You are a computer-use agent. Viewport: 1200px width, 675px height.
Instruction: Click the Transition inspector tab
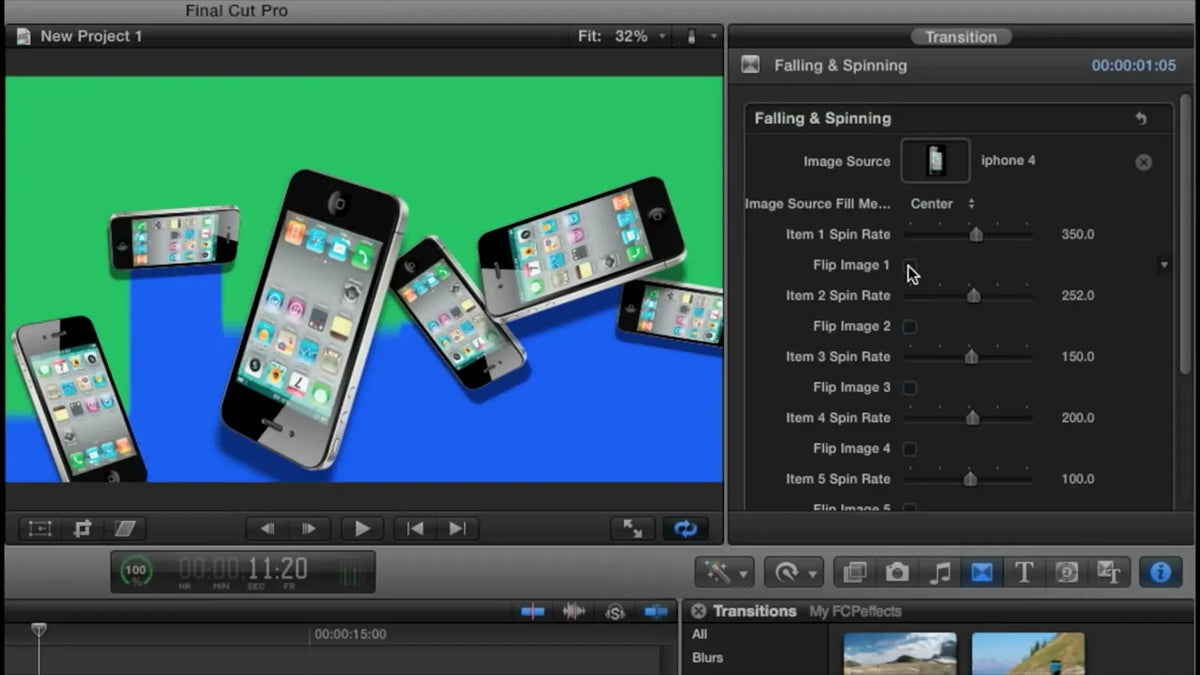pyautogui.click(x=961, y=37)
